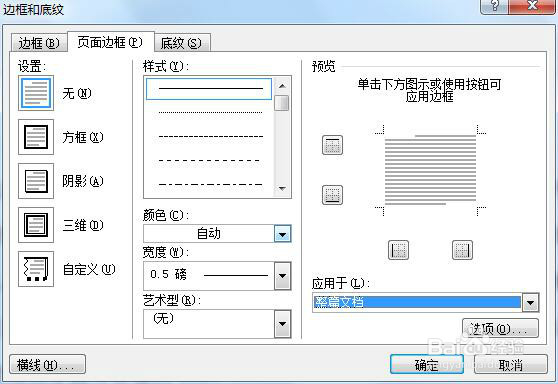This screenshot has width=558, height=384.
Task: Open the 宽度 width dropdown arrow
Action: click(283, 276)
